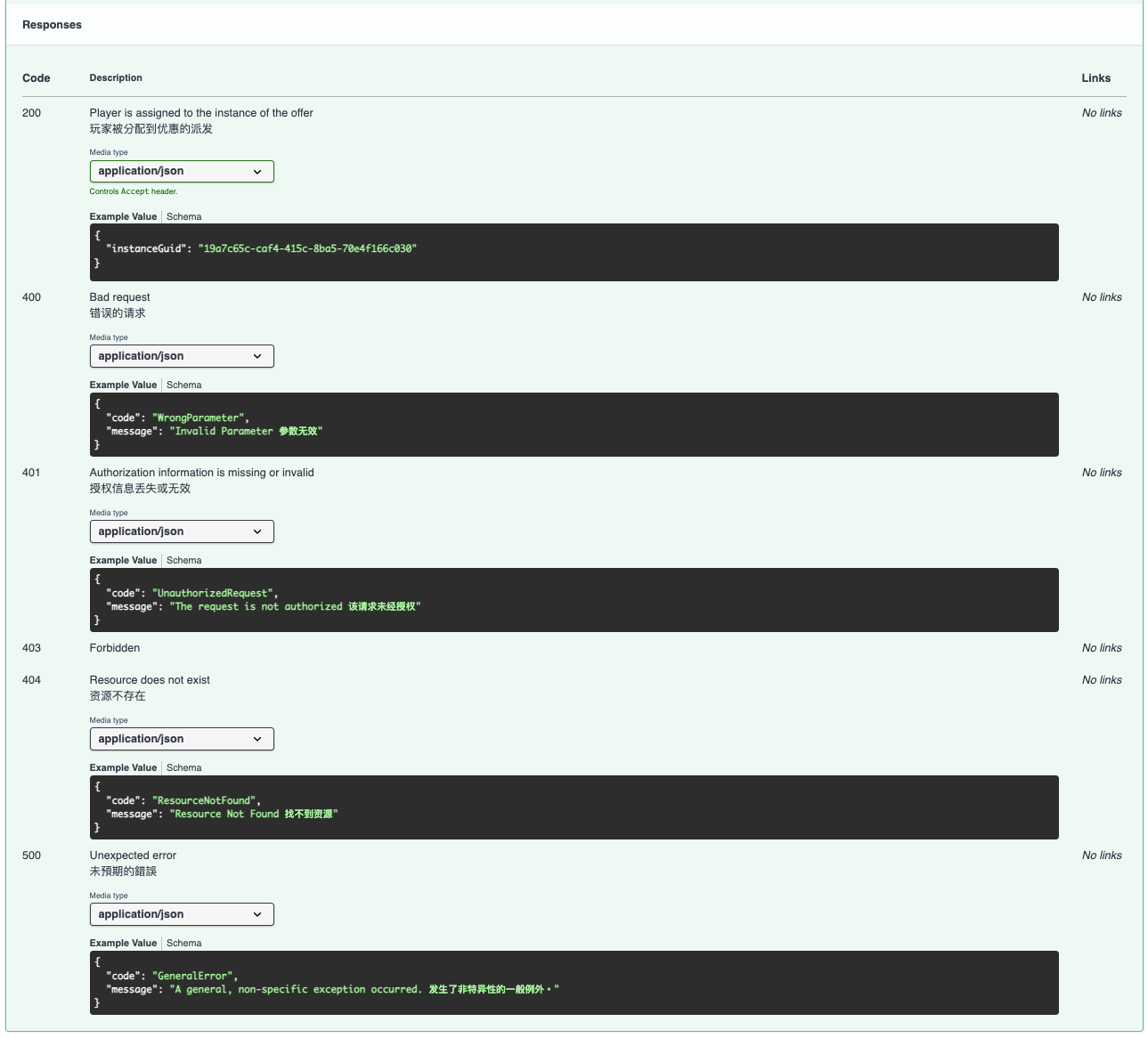
Task: Choose Example Value tab under 401 response
Action: pos(123,560)
